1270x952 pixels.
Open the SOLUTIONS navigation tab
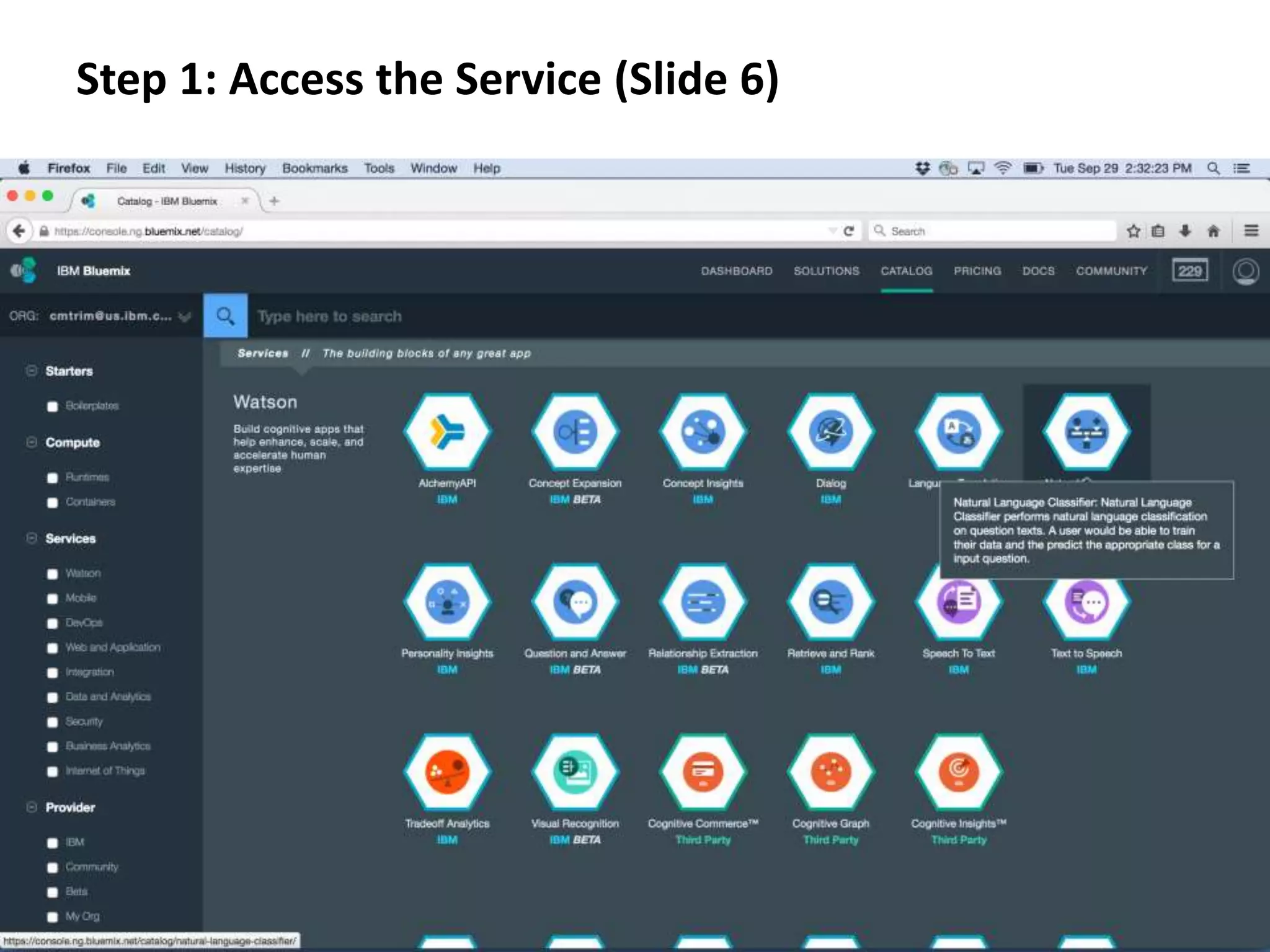[x=827, y=271]
